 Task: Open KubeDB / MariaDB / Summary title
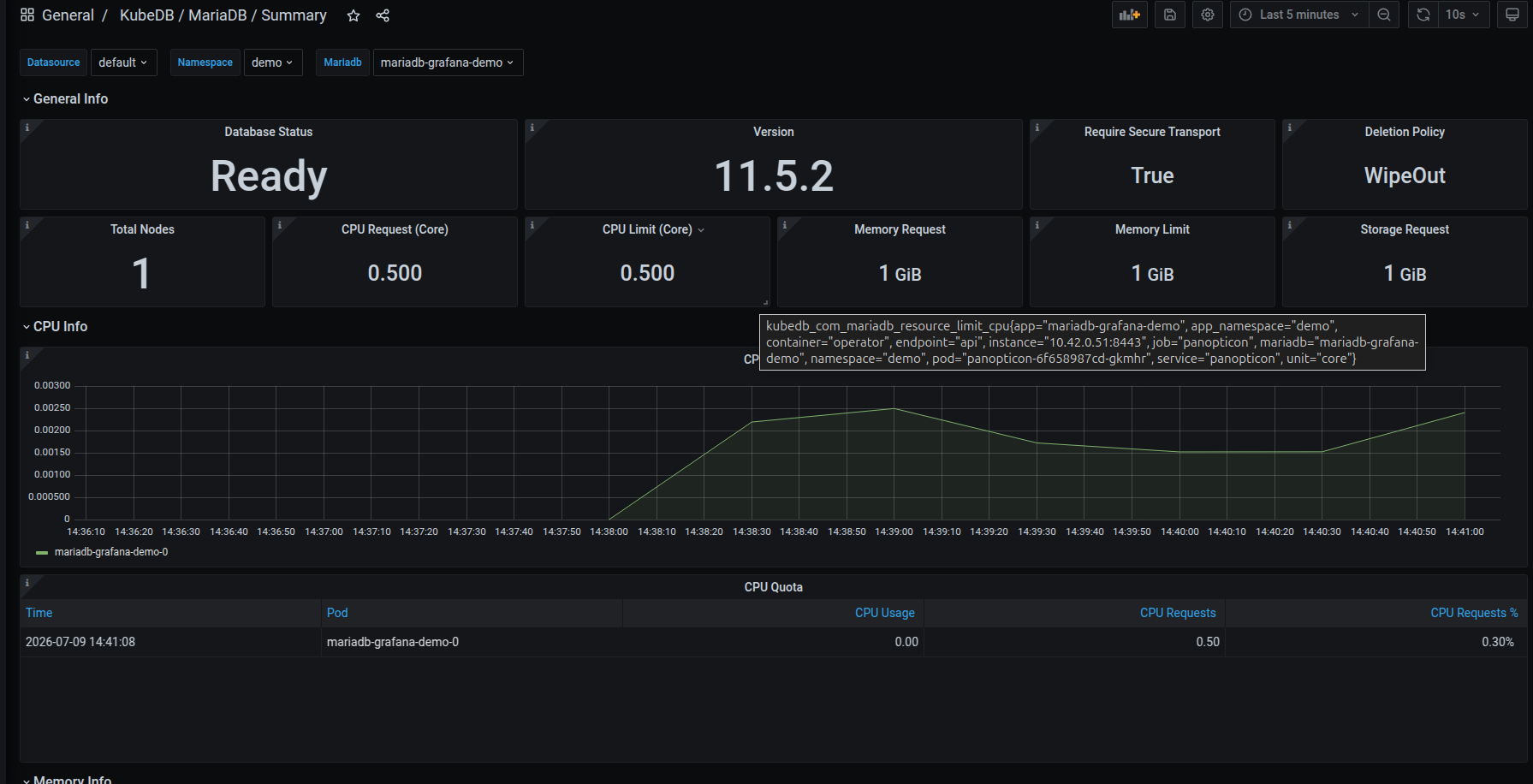pyautogui.click(x=223, y=15)
